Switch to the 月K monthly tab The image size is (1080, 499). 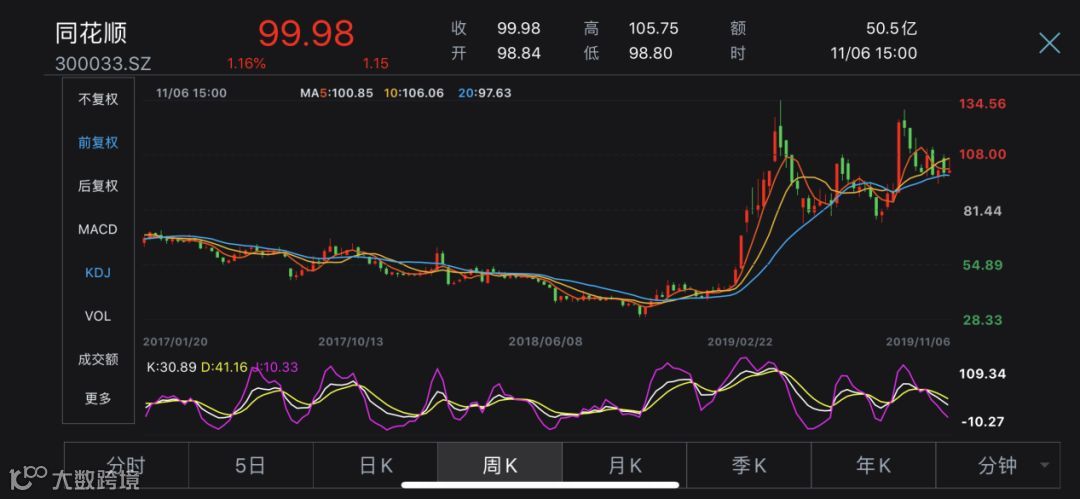pyautogui.click(x=625, y=466)
